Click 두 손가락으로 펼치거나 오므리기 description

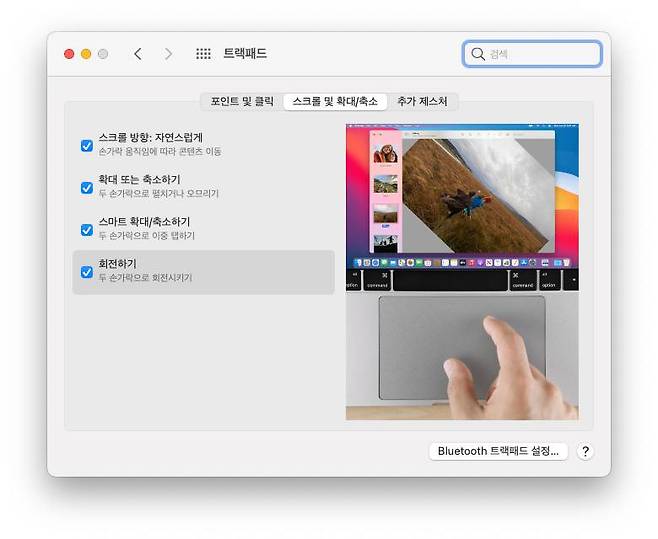point(159,194)
